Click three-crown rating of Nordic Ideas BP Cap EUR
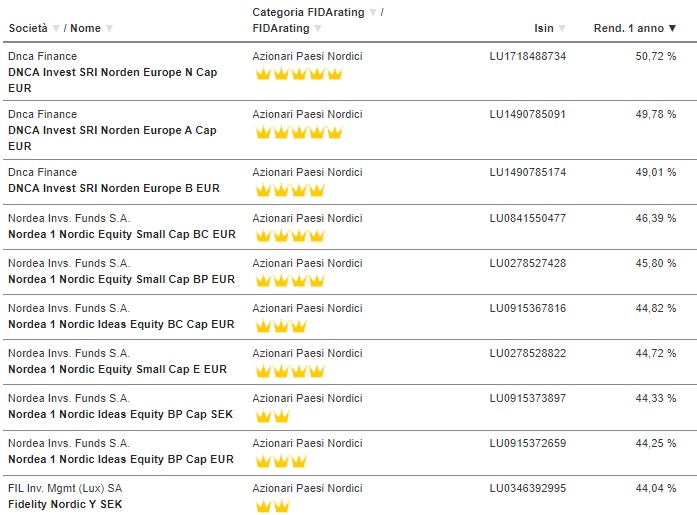This screenshot has height=515, width=697. tap(281, 461)
